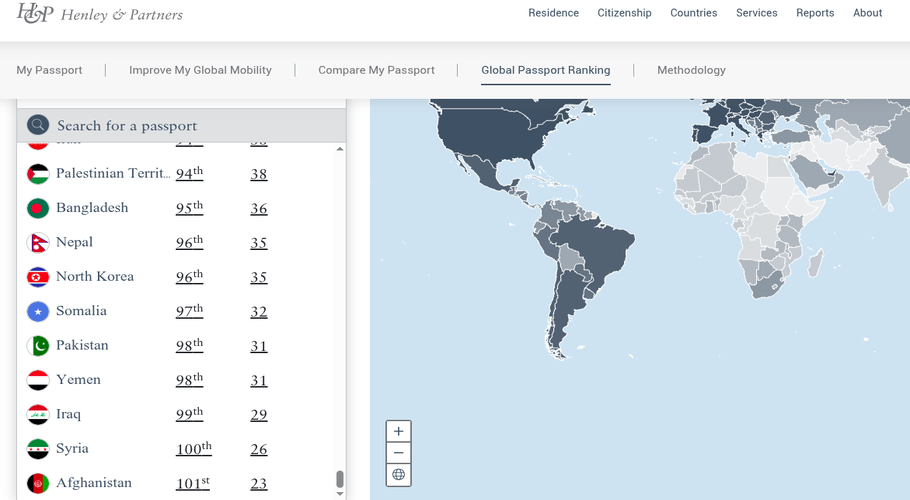Select Nepal country name
The image size is (910, 500).
(x=74, y=242)
